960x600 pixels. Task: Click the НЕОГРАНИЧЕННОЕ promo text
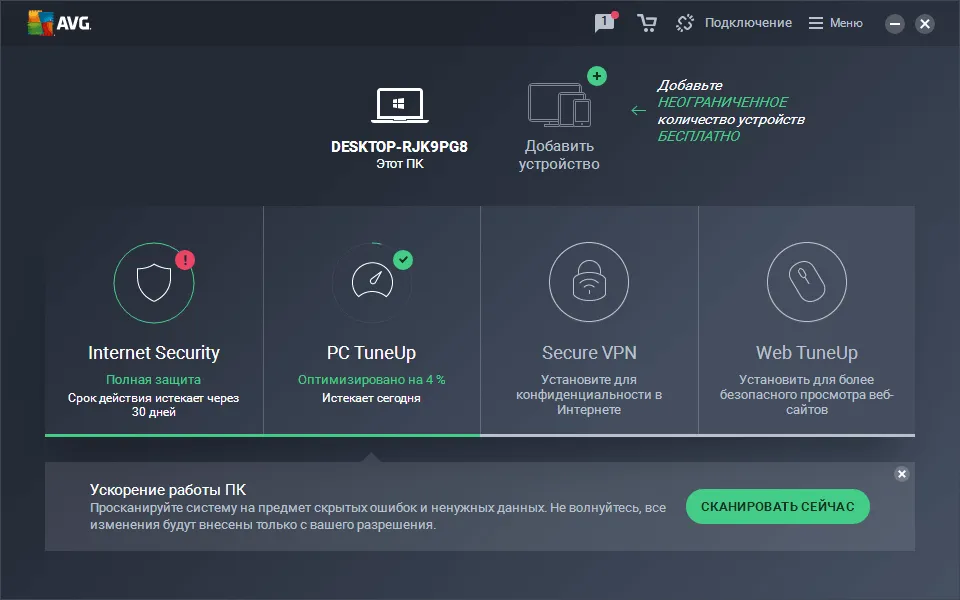pos(722,102)
